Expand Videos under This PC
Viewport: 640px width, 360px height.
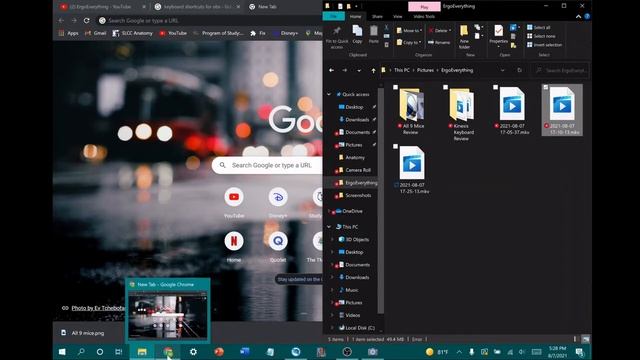click(x=333, y=315)
